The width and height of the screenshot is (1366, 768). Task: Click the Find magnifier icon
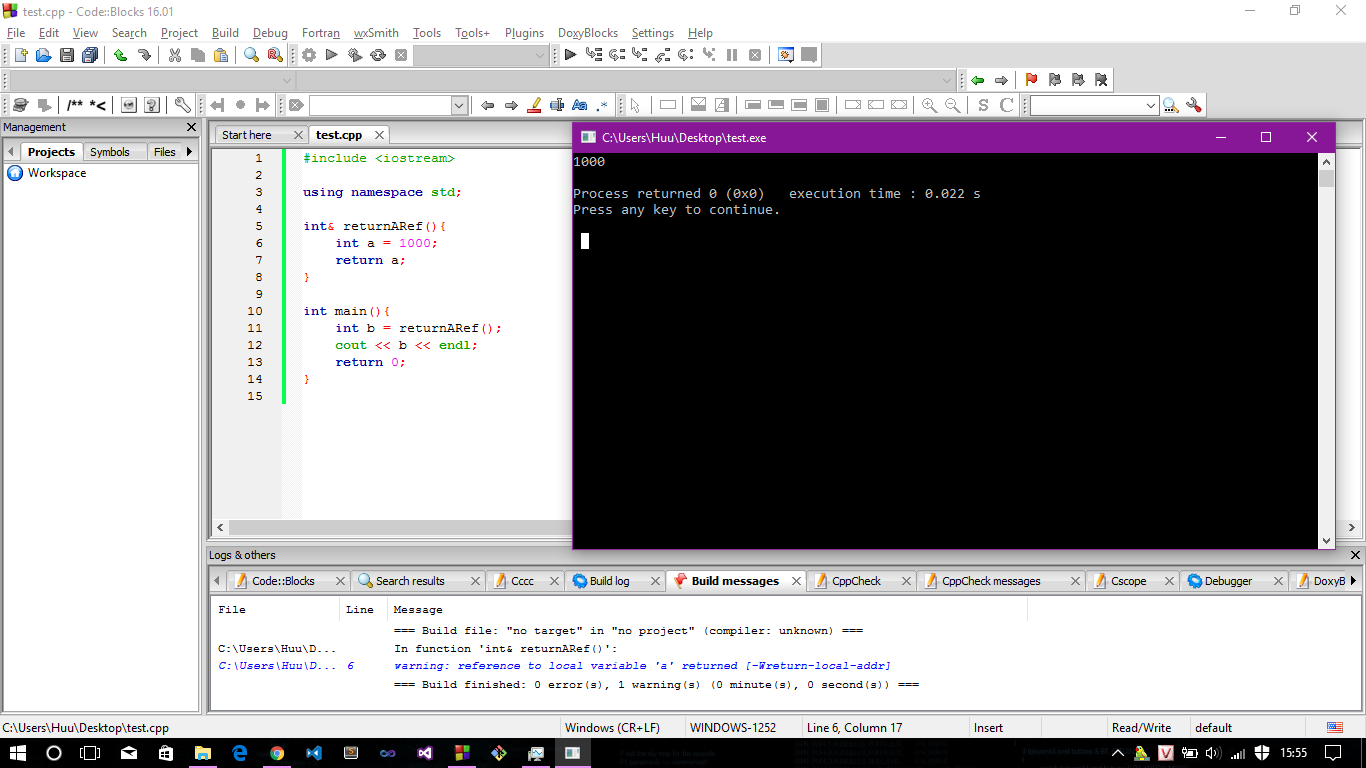tap(252, 56)
